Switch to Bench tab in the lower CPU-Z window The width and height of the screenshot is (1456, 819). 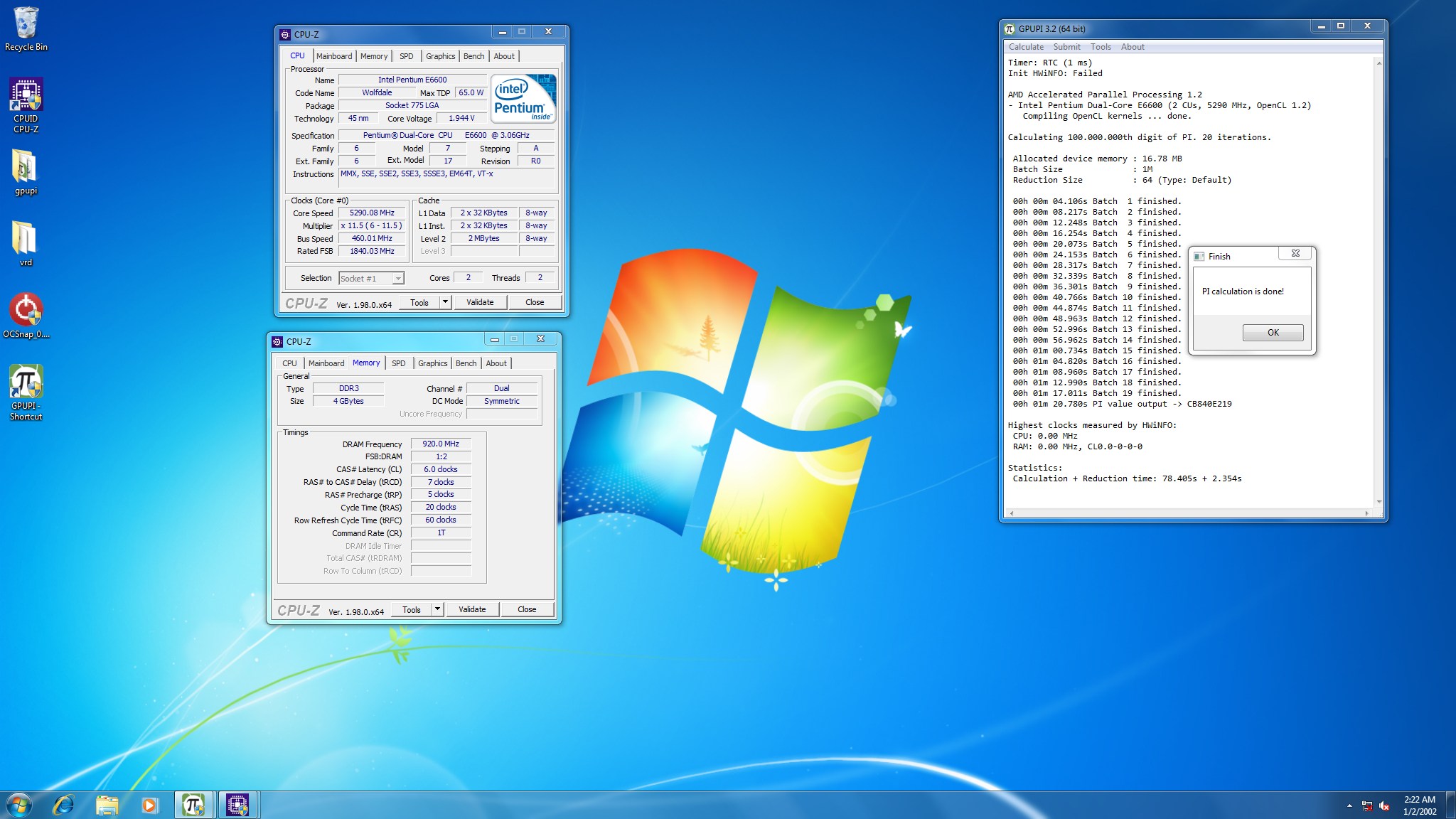466,363
